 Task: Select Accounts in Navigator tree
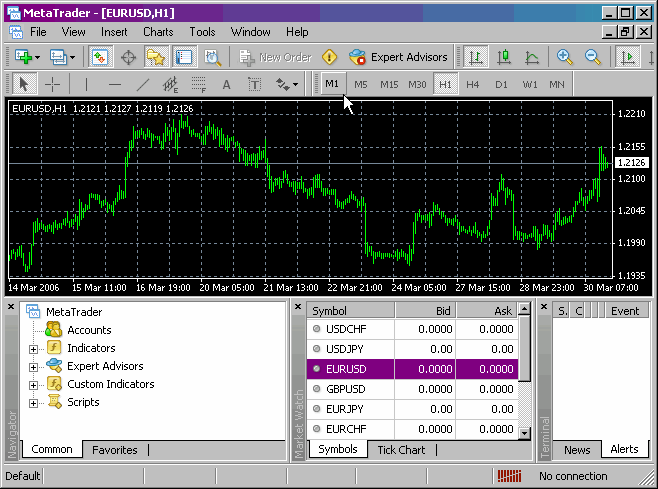(x=89, y=330)
